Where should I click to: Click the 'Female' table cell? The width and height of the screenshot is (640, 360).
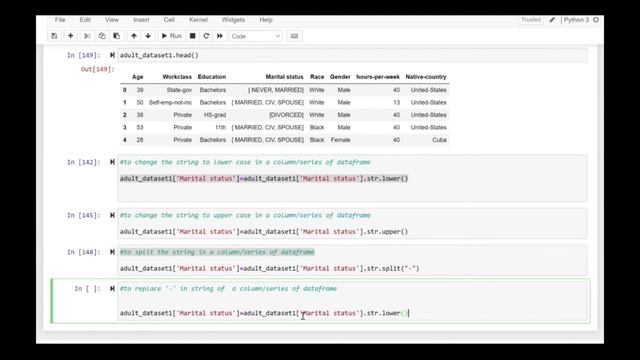tap(340, 140)
